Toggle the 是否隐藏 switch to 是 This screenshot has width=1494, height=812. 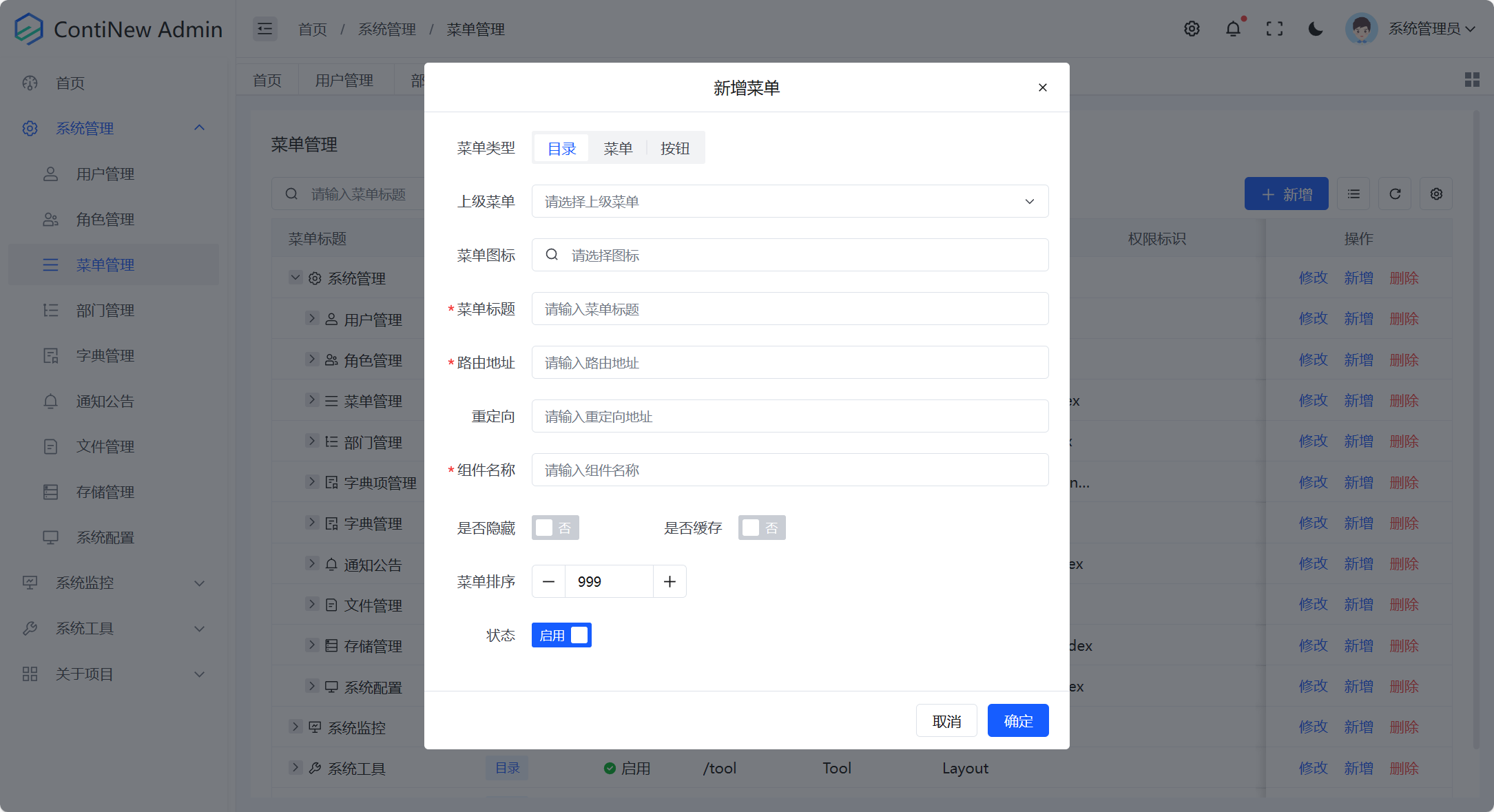[555, 528]
